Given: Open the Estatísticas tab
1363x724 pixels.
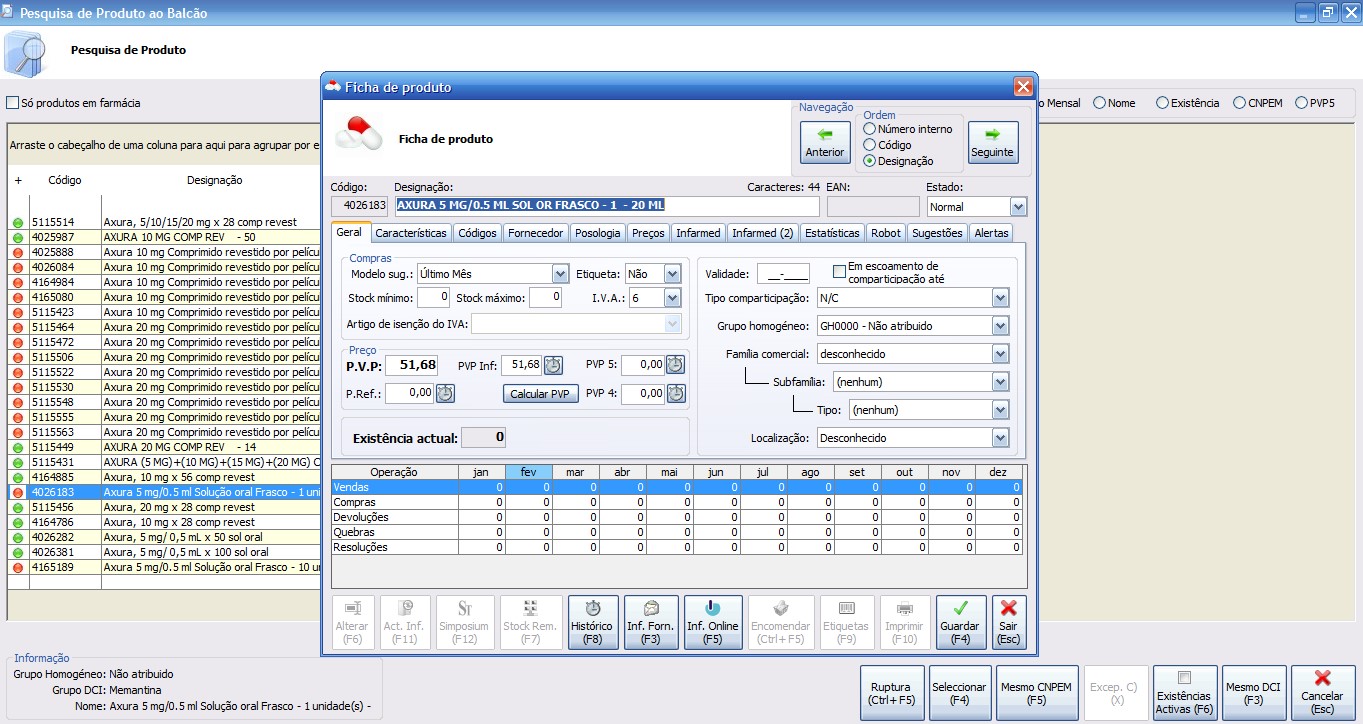Looking at the screenshot, I should tap(832, 233).
